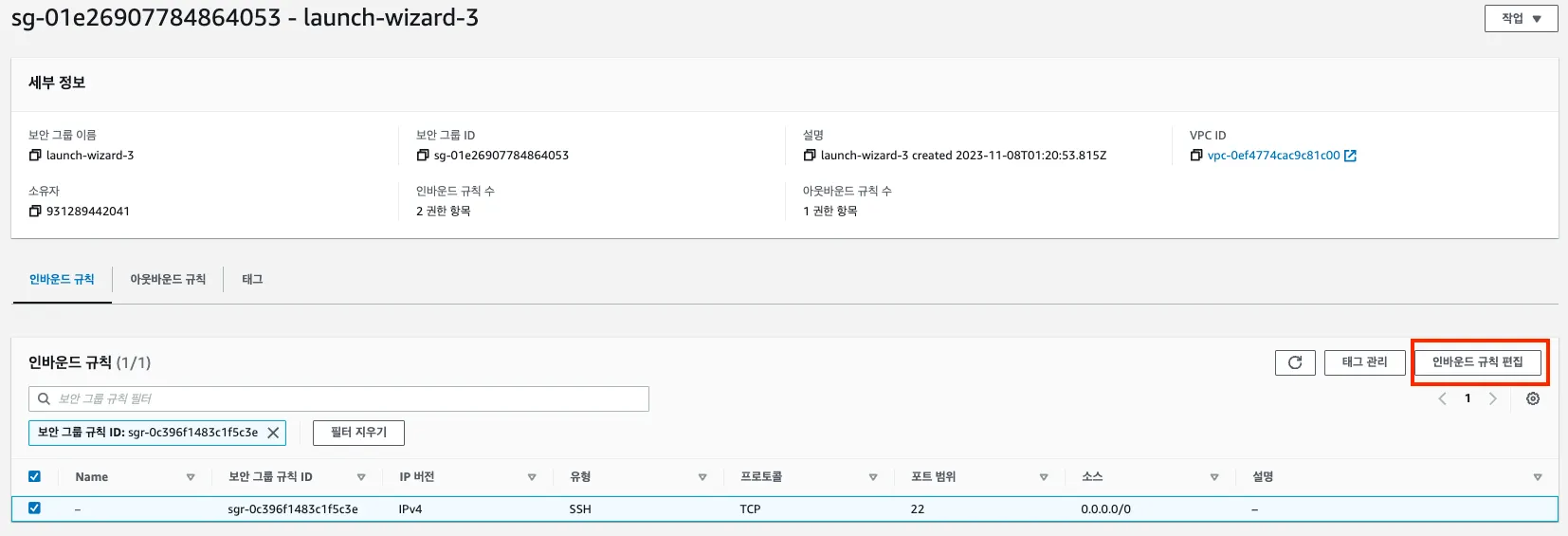
Task: Copy the VPC ID value
Action: pos(1196,156)
